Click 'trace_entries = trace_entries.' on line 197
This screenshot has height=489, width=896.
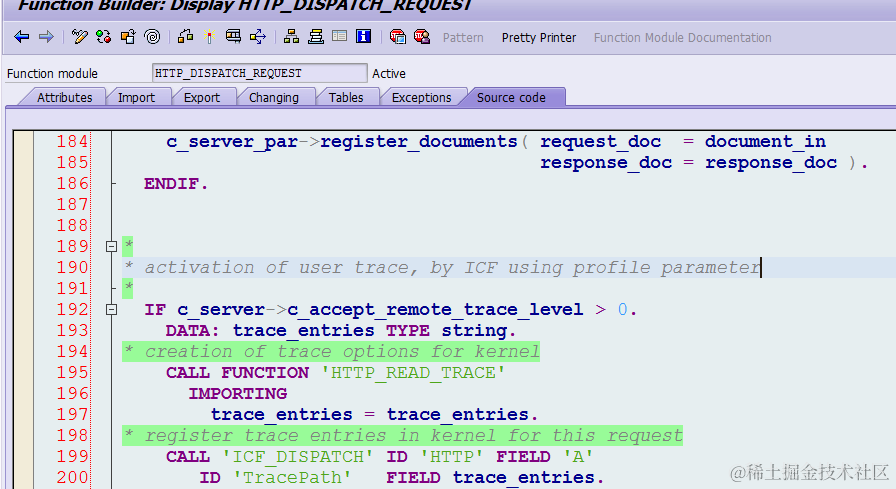tap(374, 415)
